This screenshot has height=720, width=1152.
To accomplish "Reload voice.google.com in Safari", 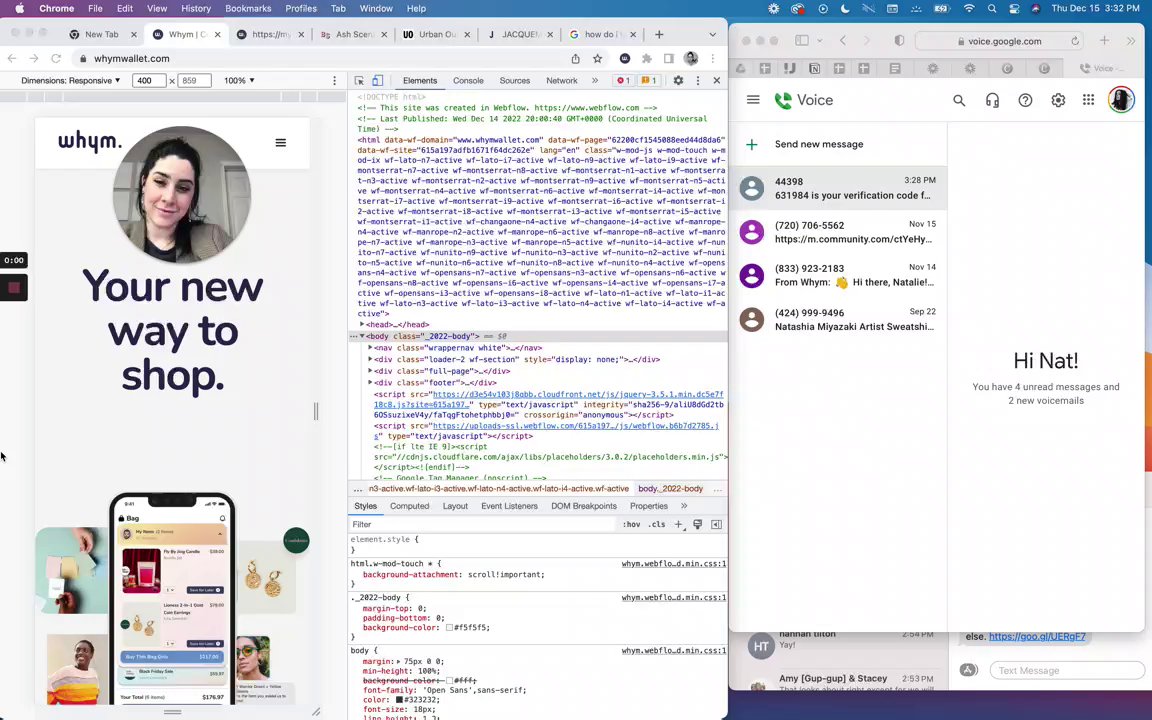I will coord(1075,41).
